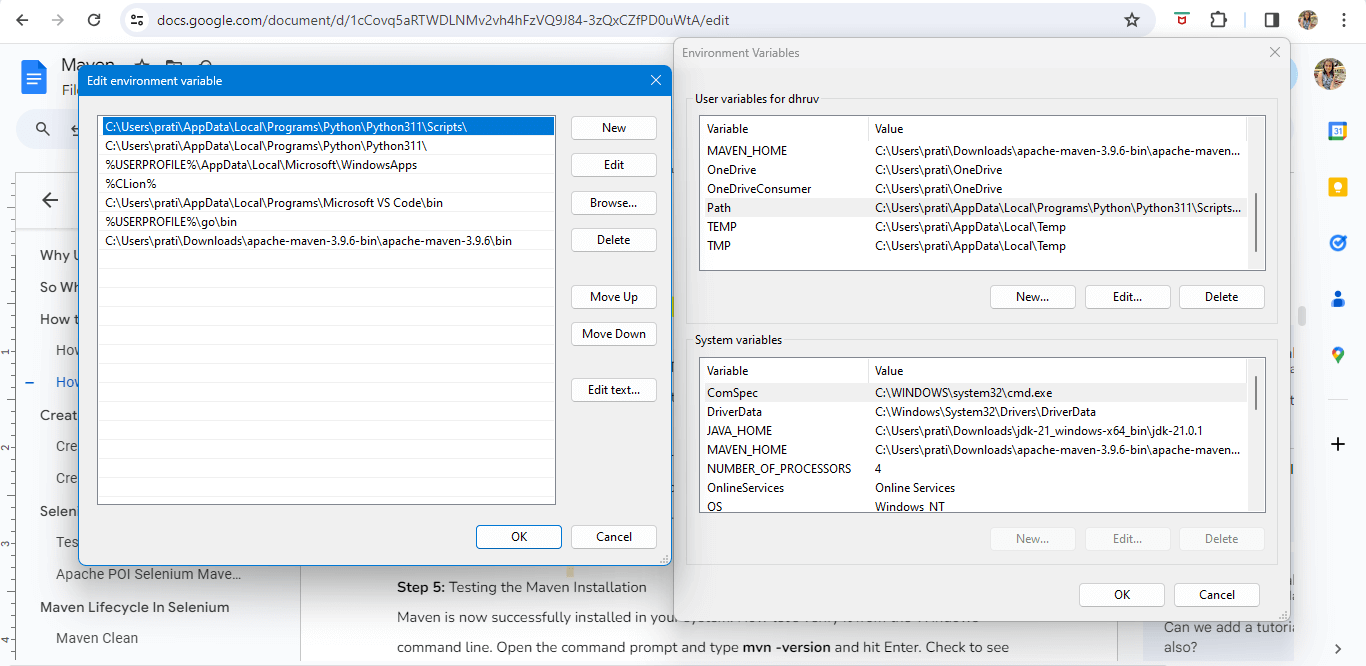The height and width of the screenshot is (666, 1366).
Task: Open Chrome's three-dot menu
Action: tap(1344, 19)
